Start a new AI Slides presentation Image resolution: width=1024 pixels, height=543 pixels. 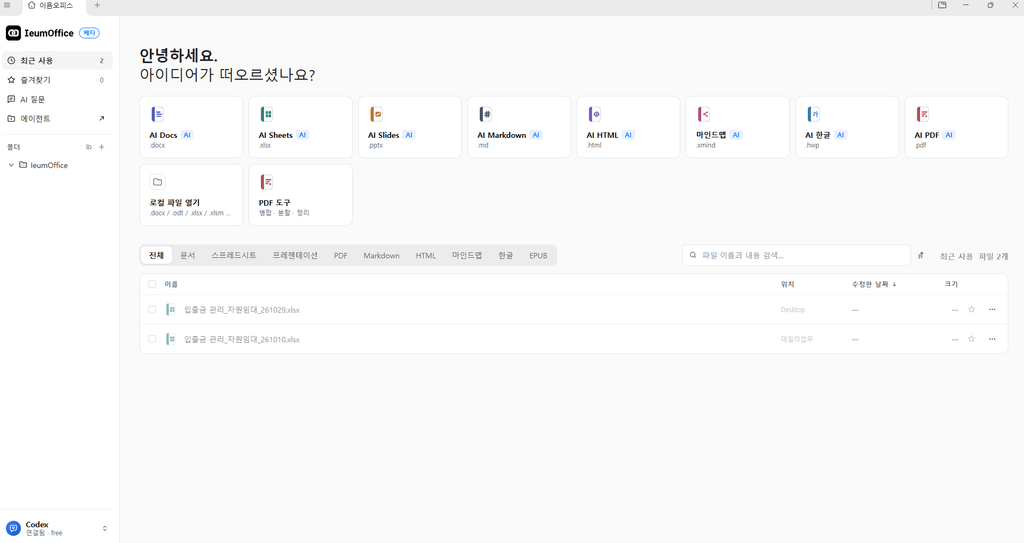pos(409,127)
